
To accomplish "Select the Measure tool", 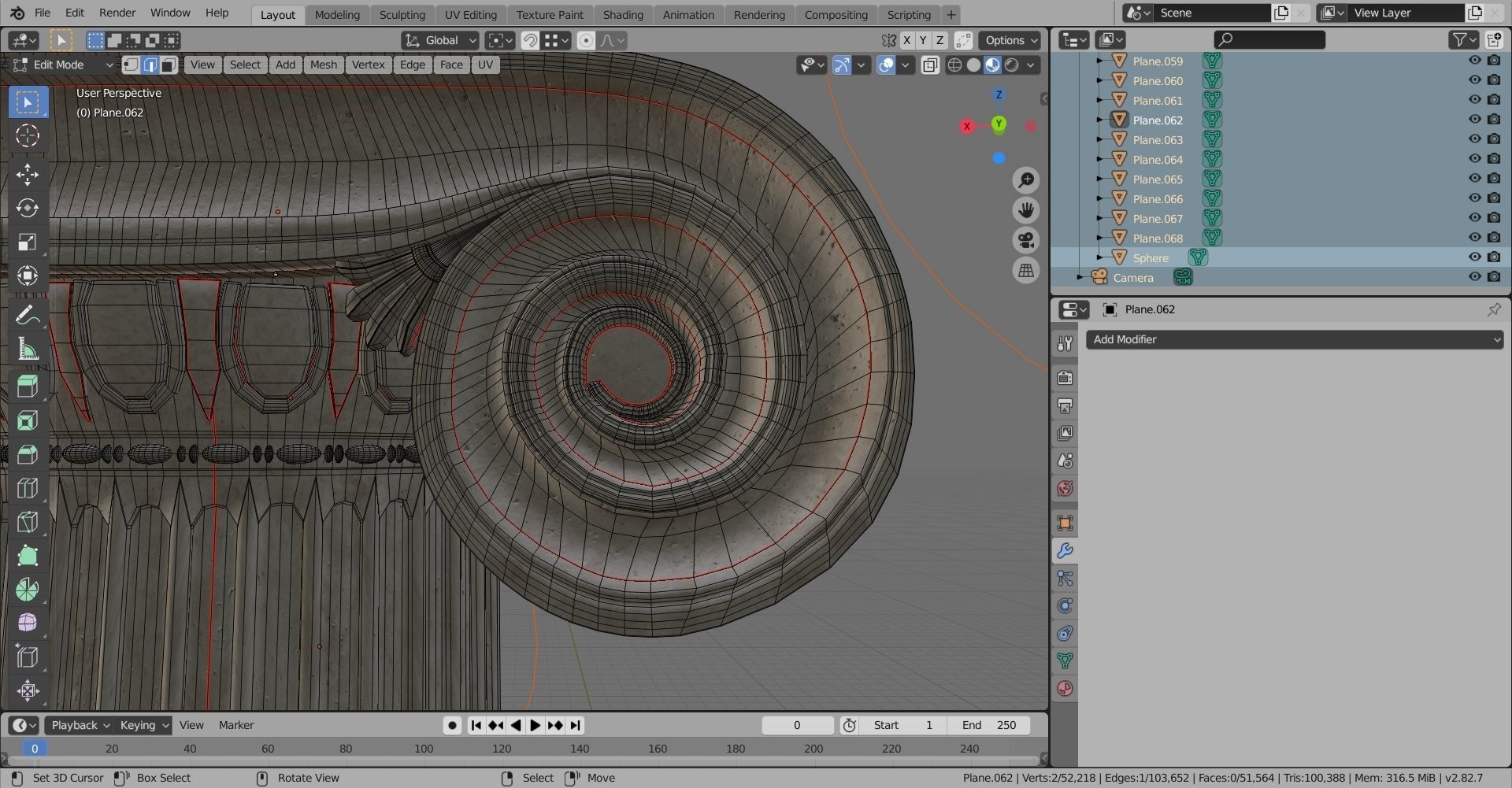I will tap(28, 350).
